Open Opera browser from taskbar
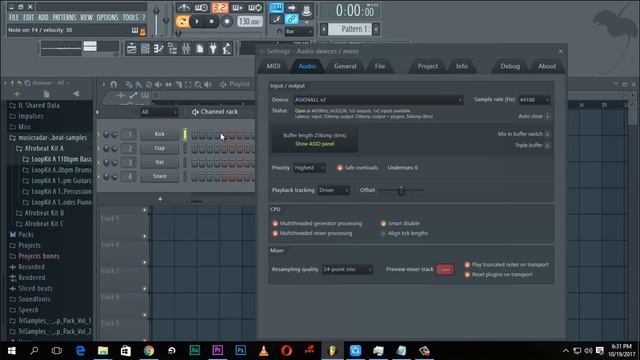640x360 pixels. [x=287, y=351]
